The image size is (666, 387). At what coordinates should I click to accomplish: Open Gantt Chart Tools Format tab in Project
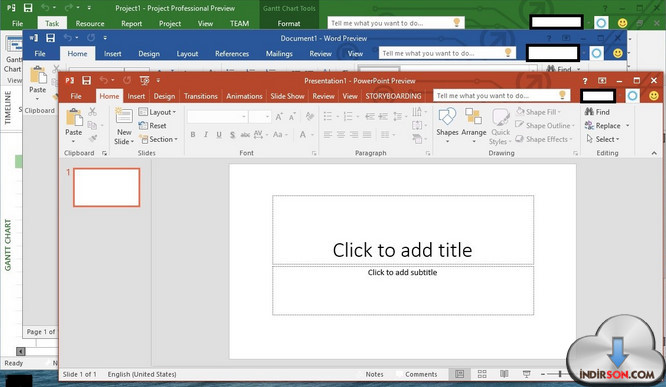coord(289,23)
